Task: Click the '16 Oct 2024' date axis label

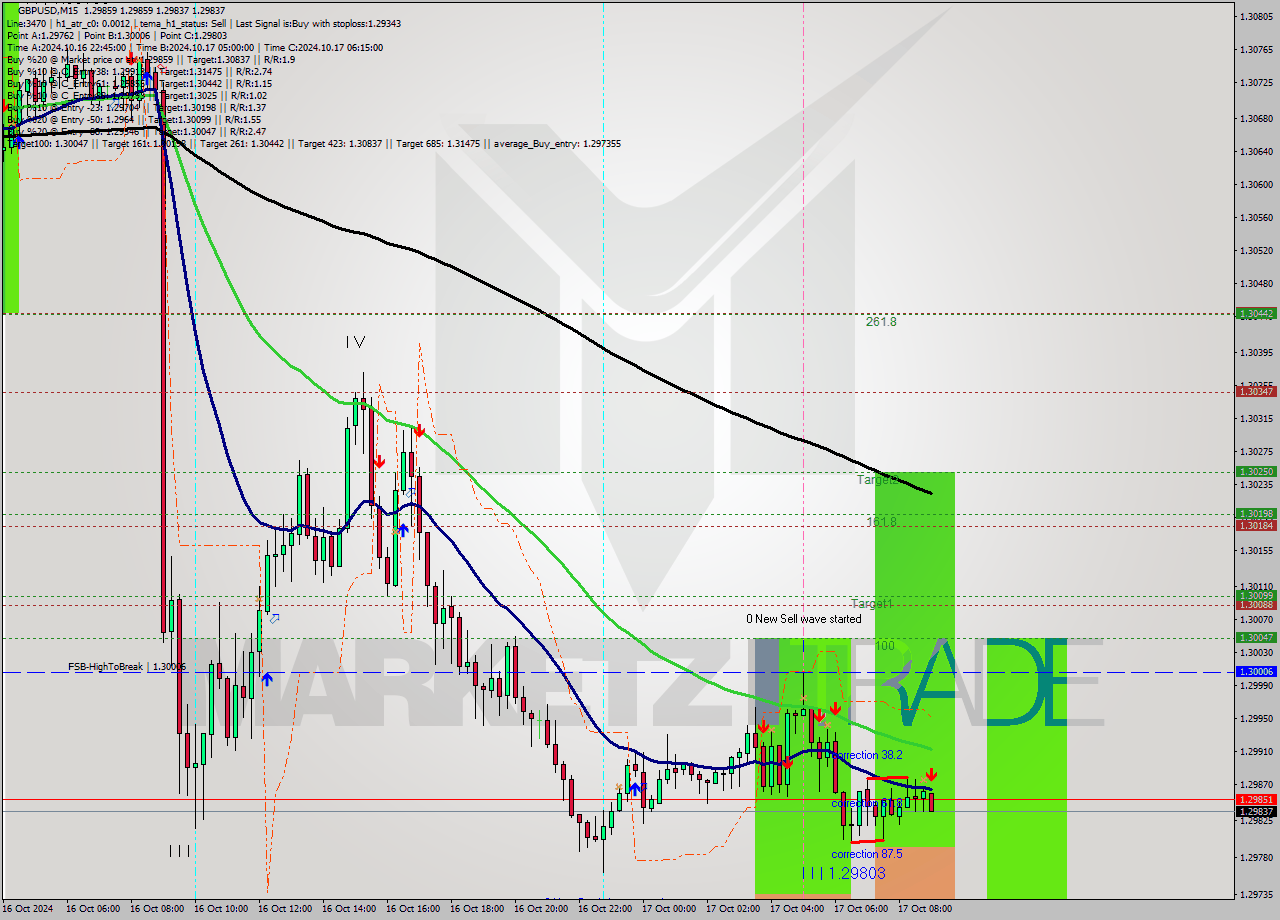Action: pyautogui.click(x=28, y=909)
